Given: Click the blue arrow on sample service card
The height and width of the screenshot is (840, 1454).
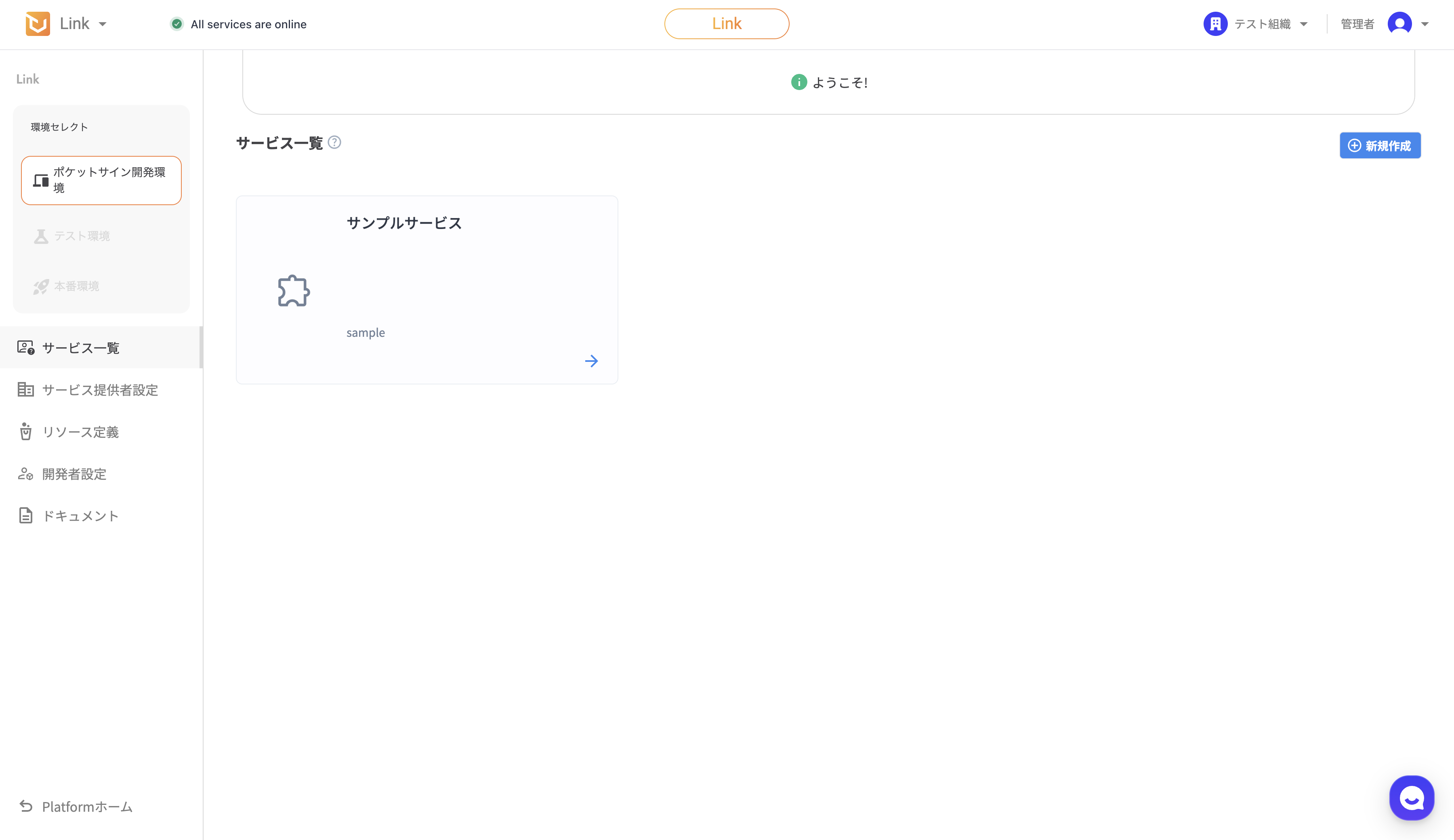Looking at the screenshot, I should click(x=591, y=361).
